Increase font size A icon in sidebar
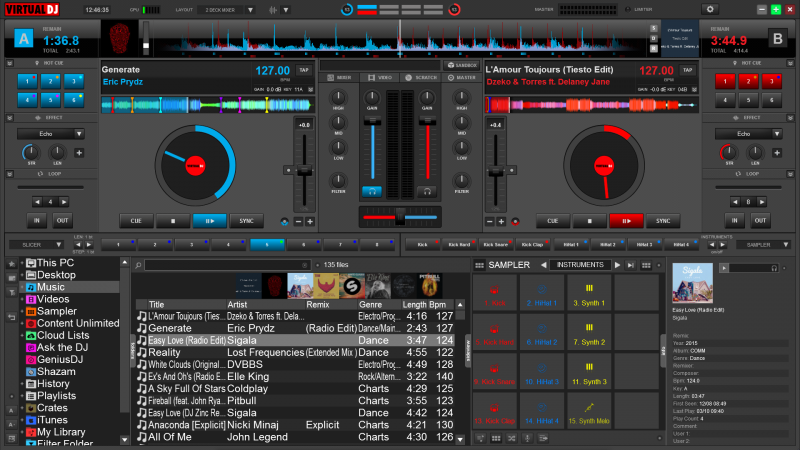 point(11,410)
